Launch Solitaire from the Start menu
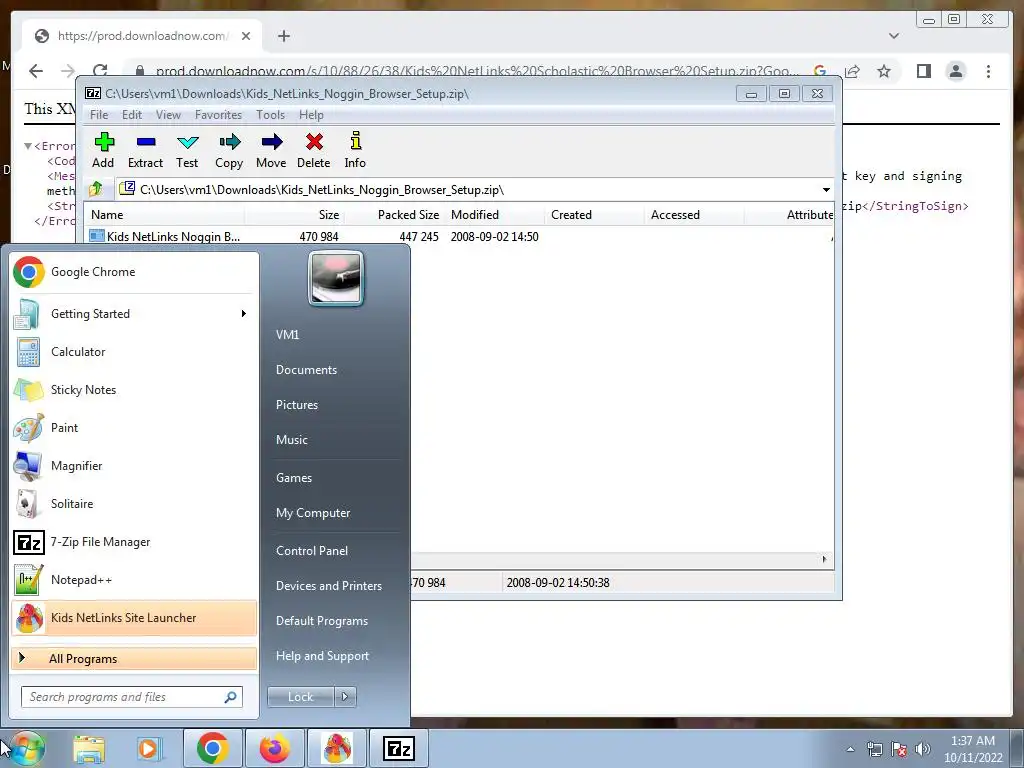The height and width of the screenshot is (768, 1024). (x=134, y=504)
